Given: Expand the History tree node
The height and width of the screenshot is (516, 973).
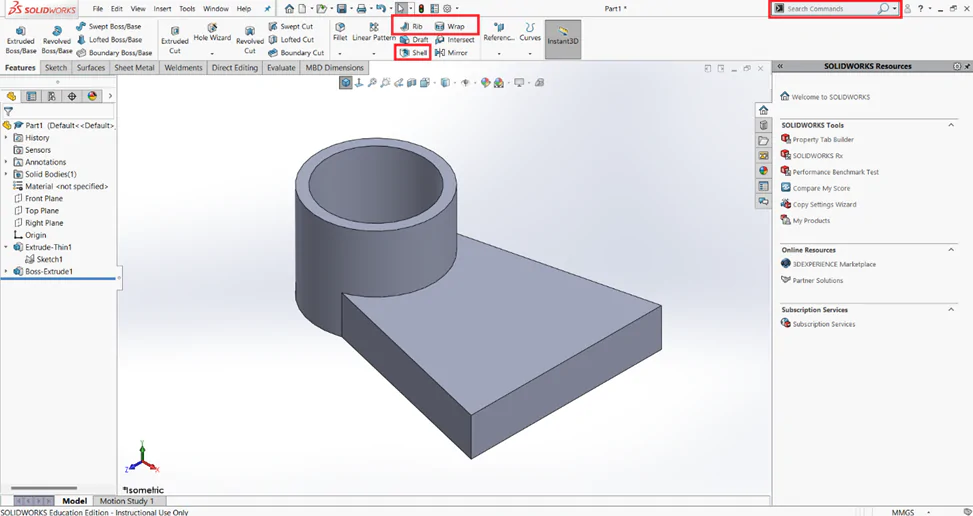Looking at the screenshot, I should (x=6, y=138).
